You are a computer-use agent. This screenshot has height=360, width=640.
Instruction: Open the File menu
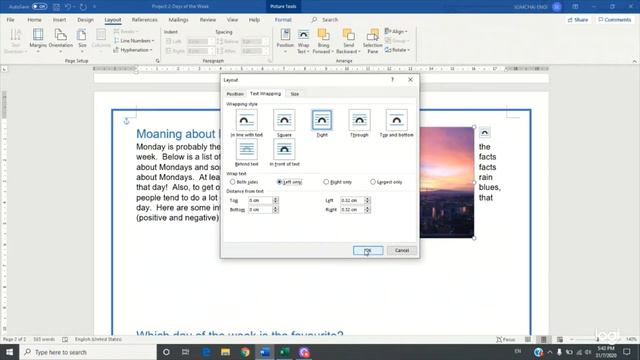[10, 20]
